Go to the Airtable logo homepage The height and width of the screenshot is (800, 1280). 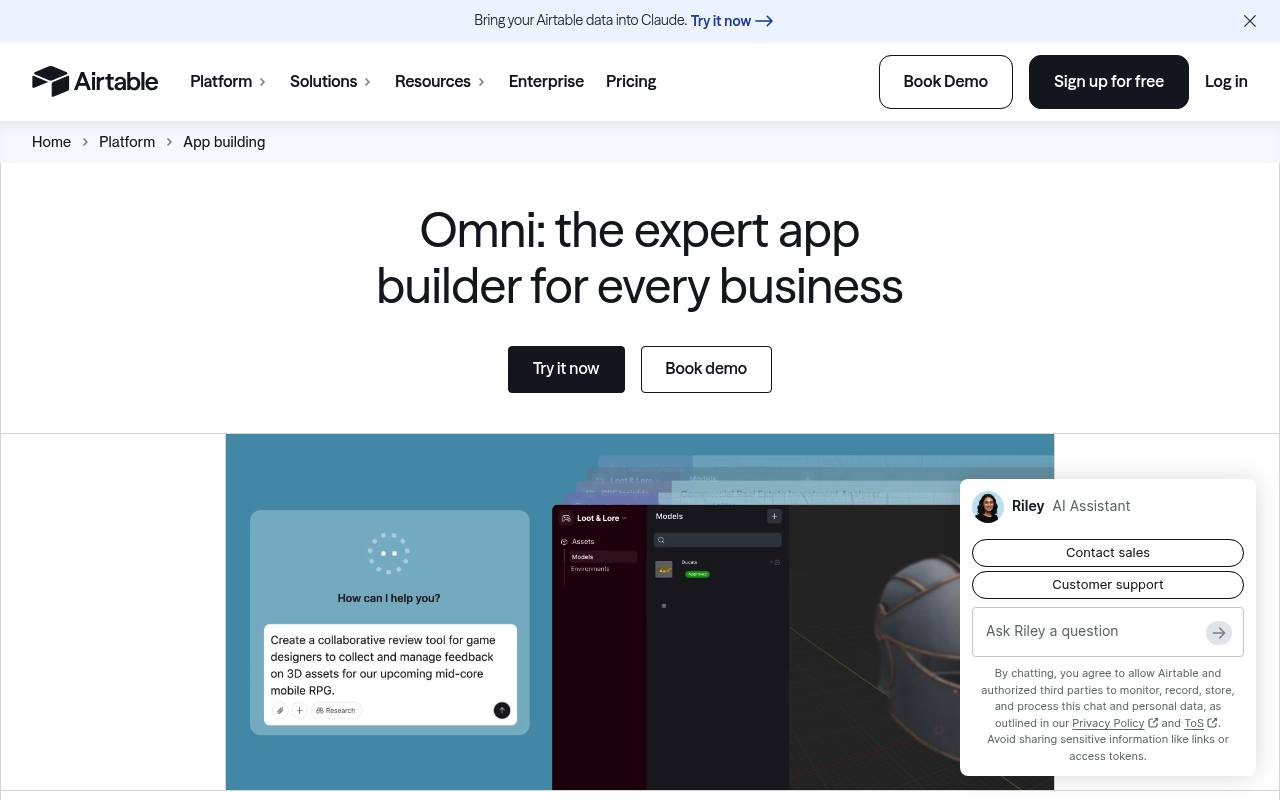click(95, 81)
